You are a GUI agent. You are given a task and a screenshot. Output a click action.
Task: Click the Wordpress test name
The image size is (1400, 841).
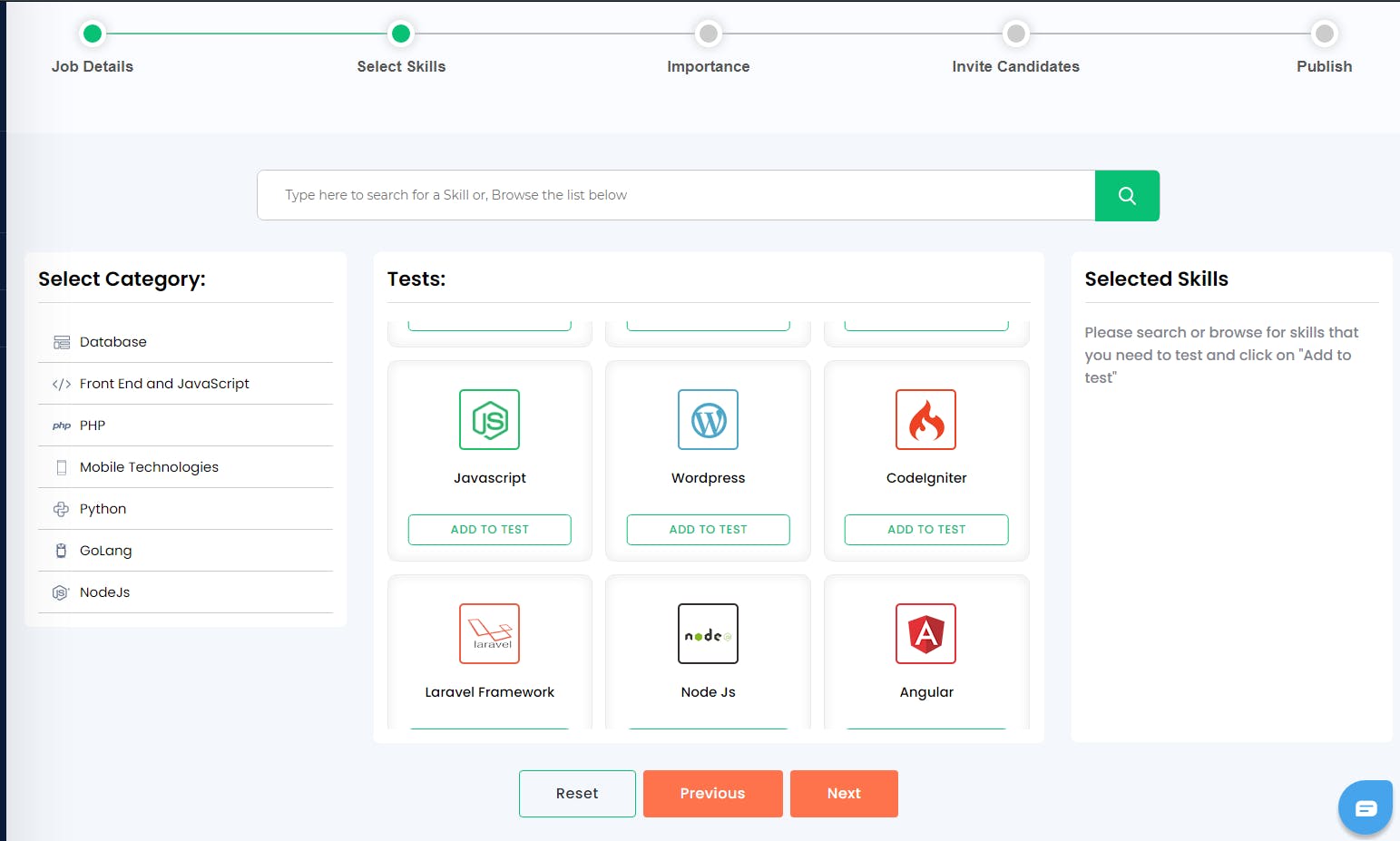point(708,478)
